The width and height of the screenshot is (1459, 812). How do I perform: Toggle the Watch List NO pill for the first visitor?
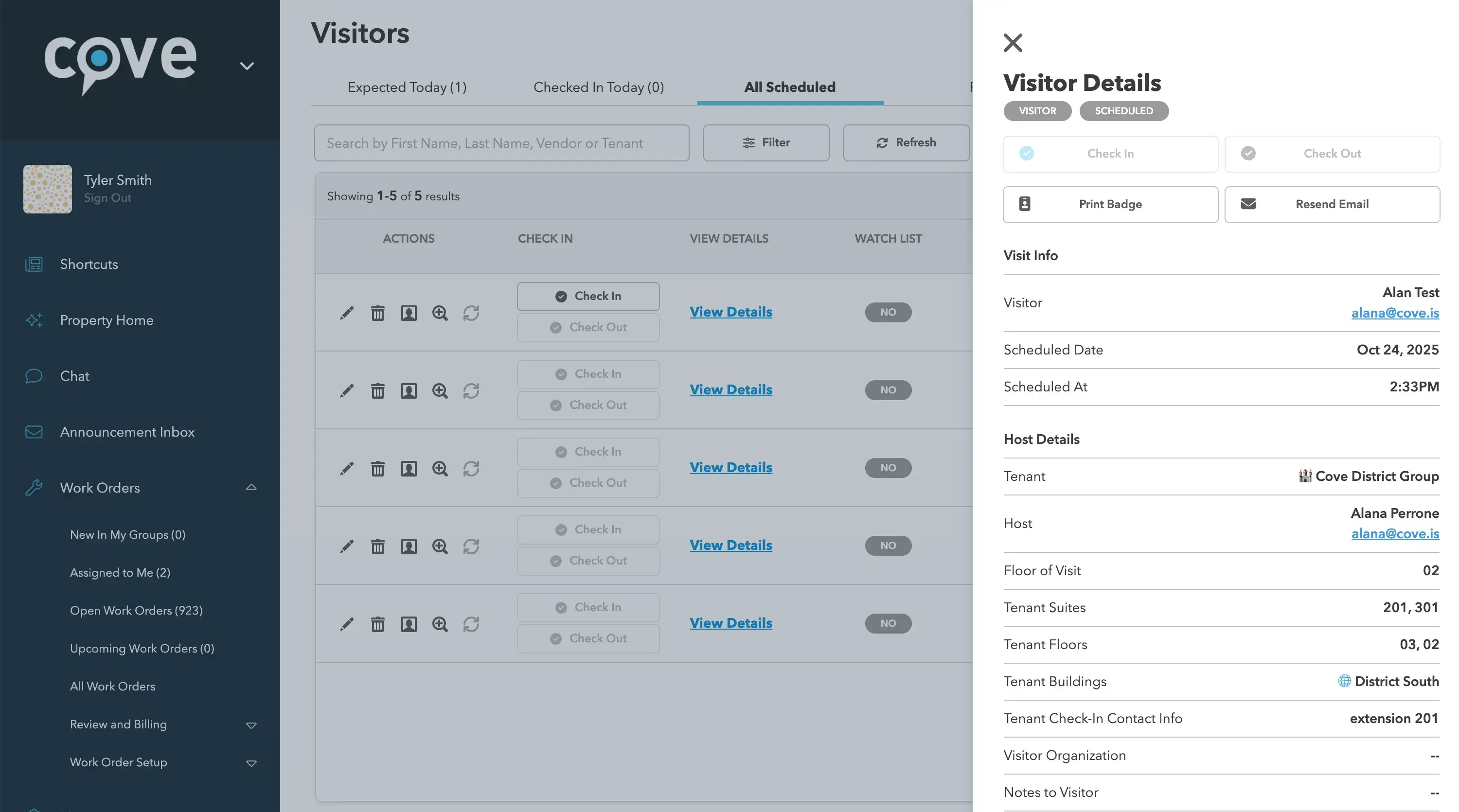pos(888,312)
